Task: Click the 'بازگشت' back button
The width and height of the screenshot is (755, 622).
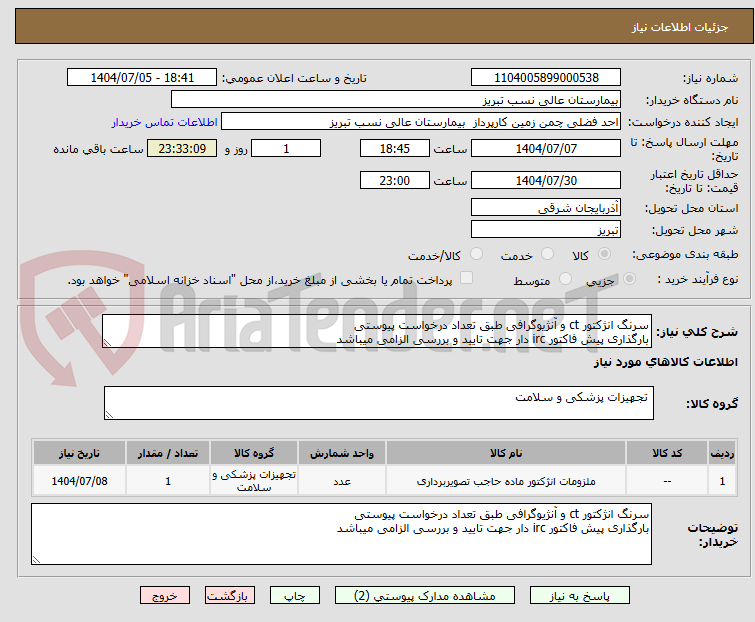Action: click(x=230, y=596)
